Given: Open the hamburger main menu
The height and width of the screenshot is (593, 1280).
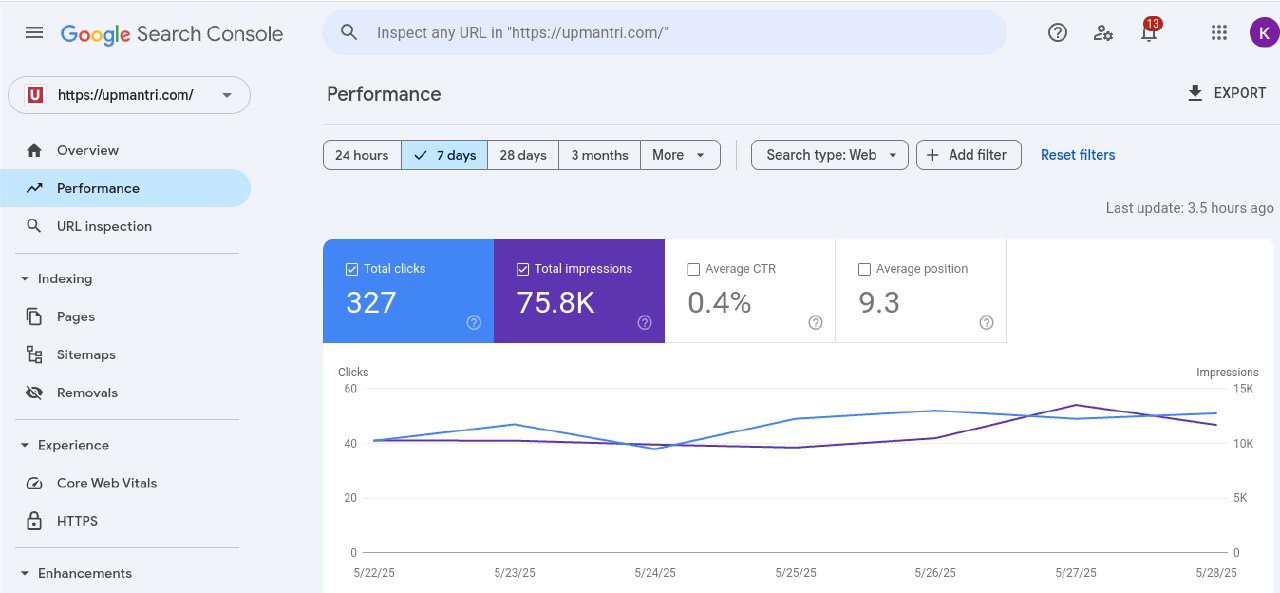Looking at the screenshot, I should tap(34, 33).
